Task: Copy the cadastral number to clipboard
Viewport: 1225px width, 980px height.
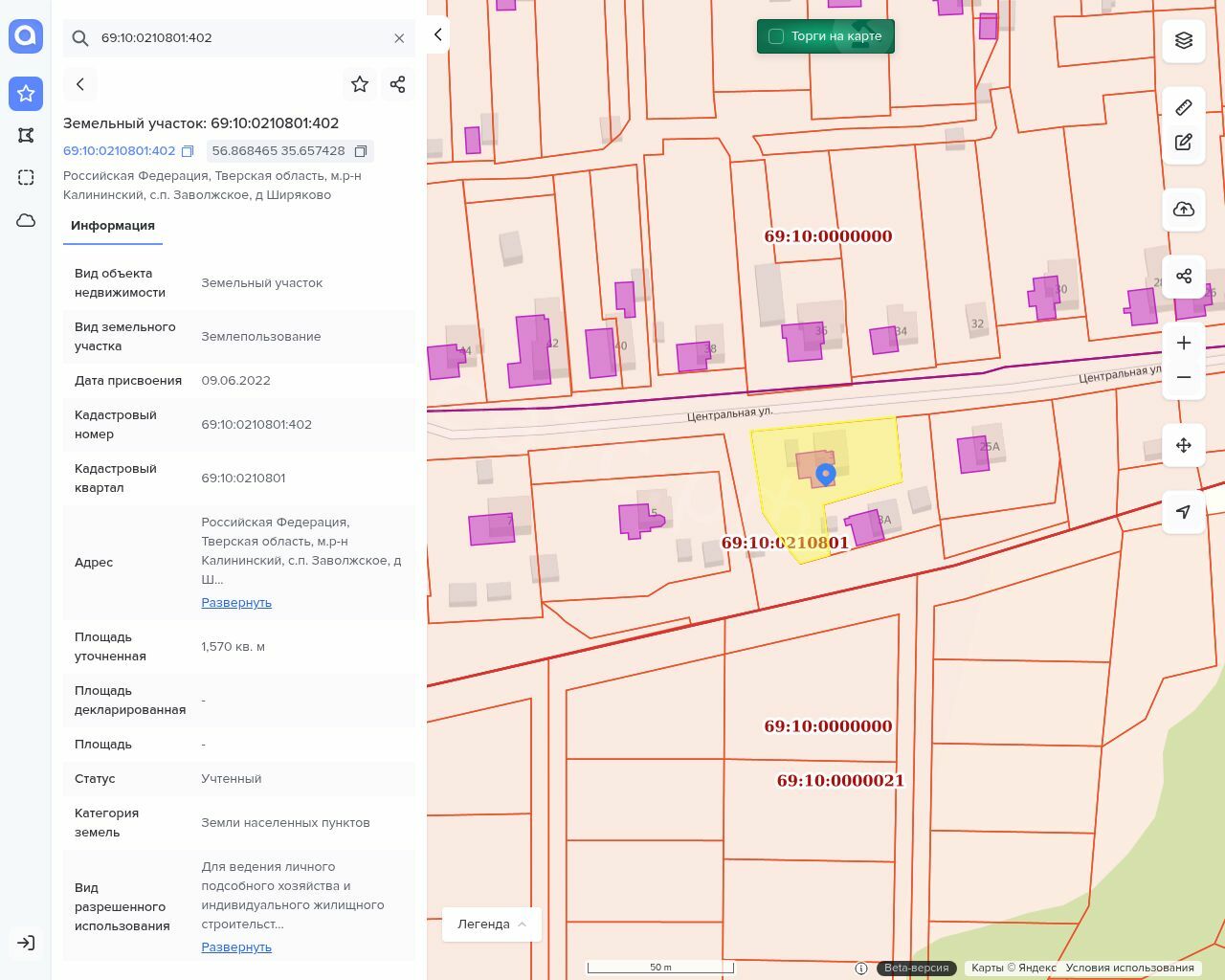Action: 188,151
